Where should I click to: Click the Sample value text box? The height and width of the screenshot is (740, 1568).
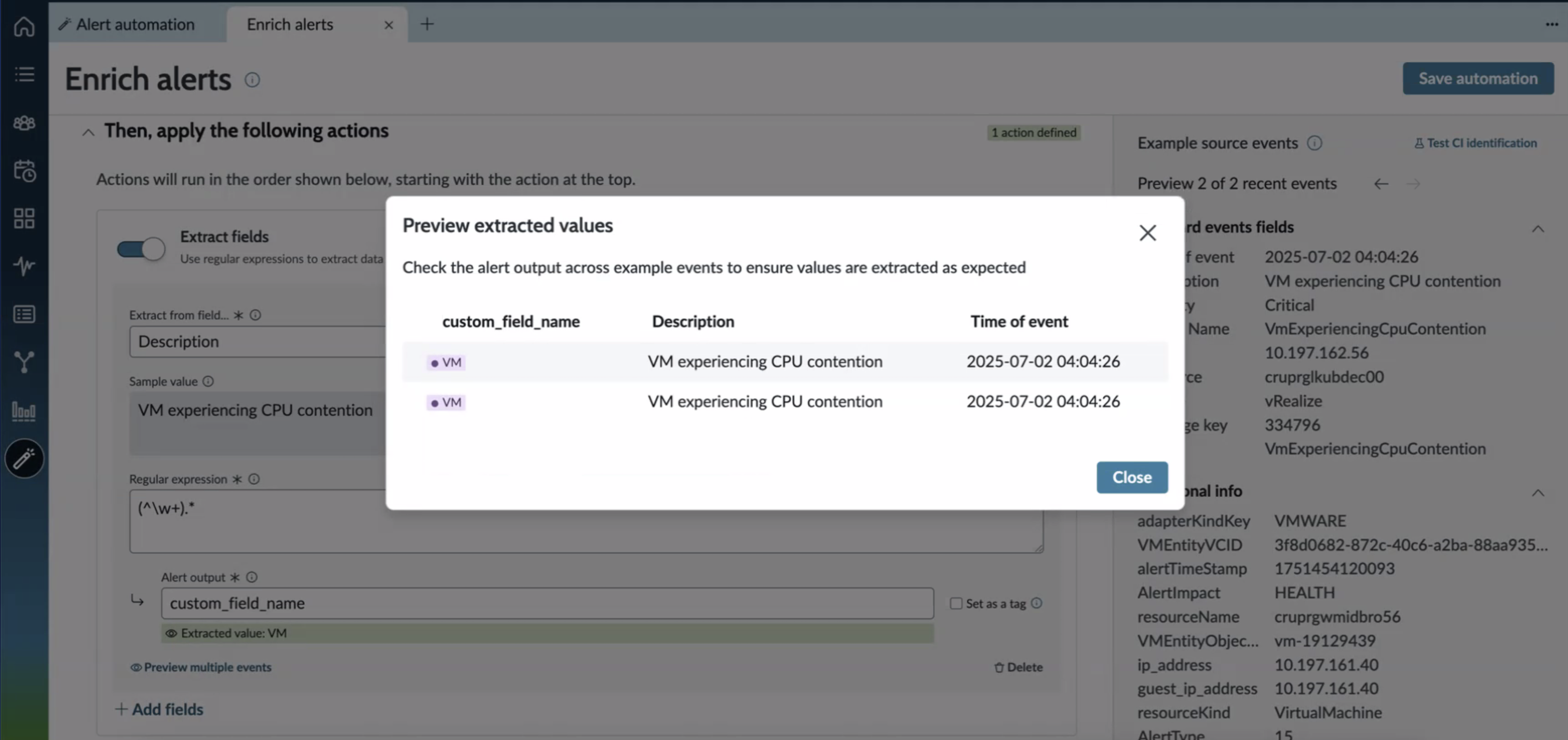tap(258, 423)
